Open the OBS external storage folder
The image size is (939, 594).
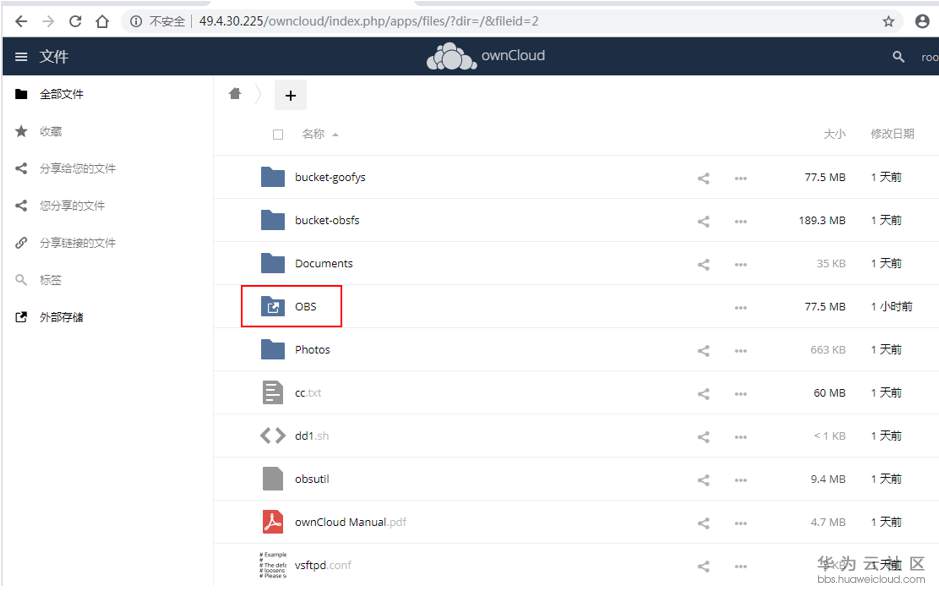[305, 307]
